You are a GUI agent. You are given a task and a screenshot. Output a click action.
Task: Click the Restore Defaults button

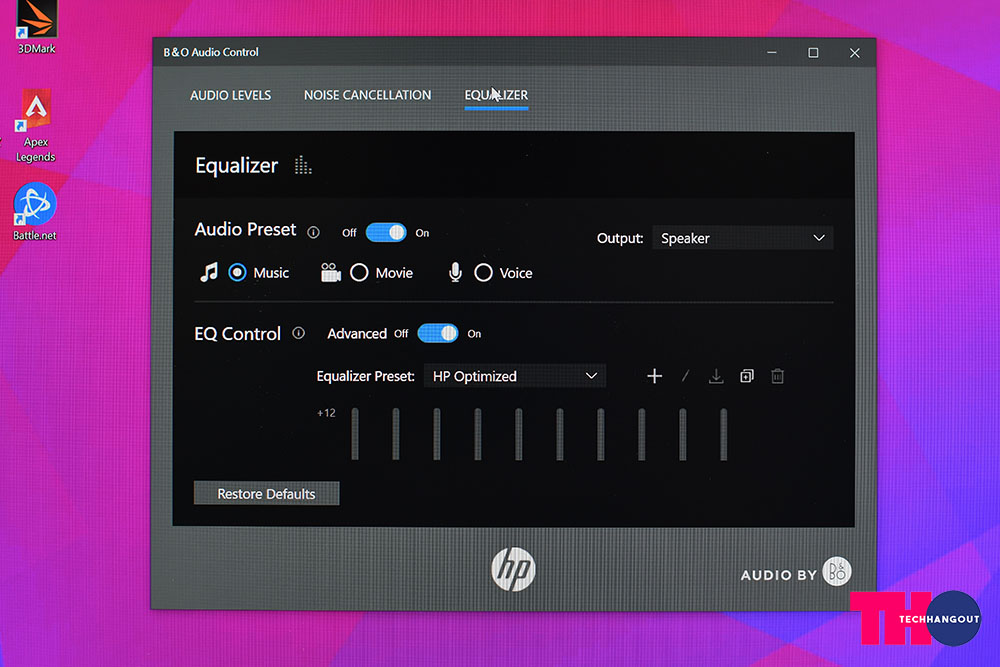pyautogui.click(x=267, y=494)
